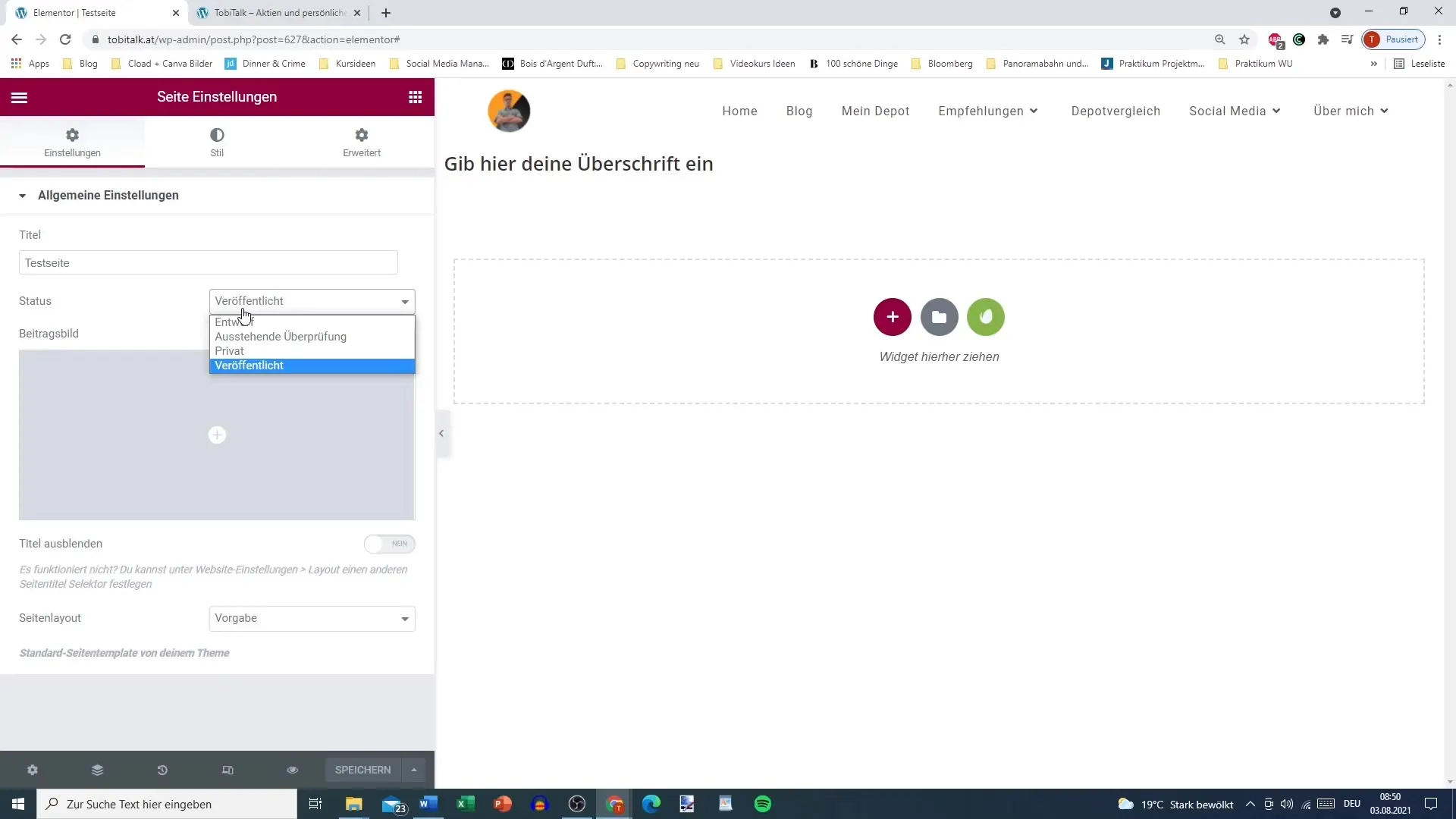Choose Veröffentlicht in the status list

coord(312,366)
